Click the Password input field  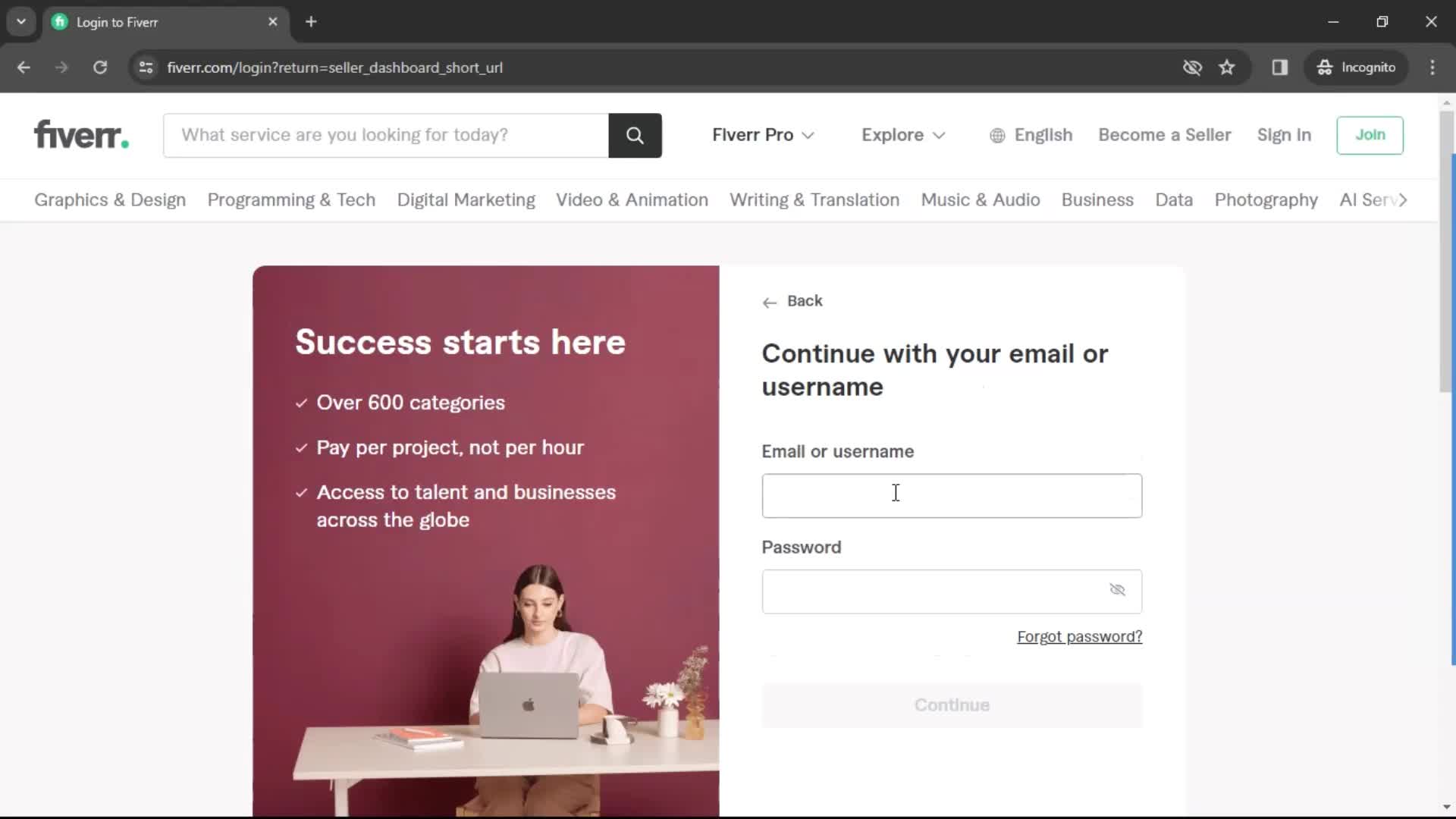(952, 591)
